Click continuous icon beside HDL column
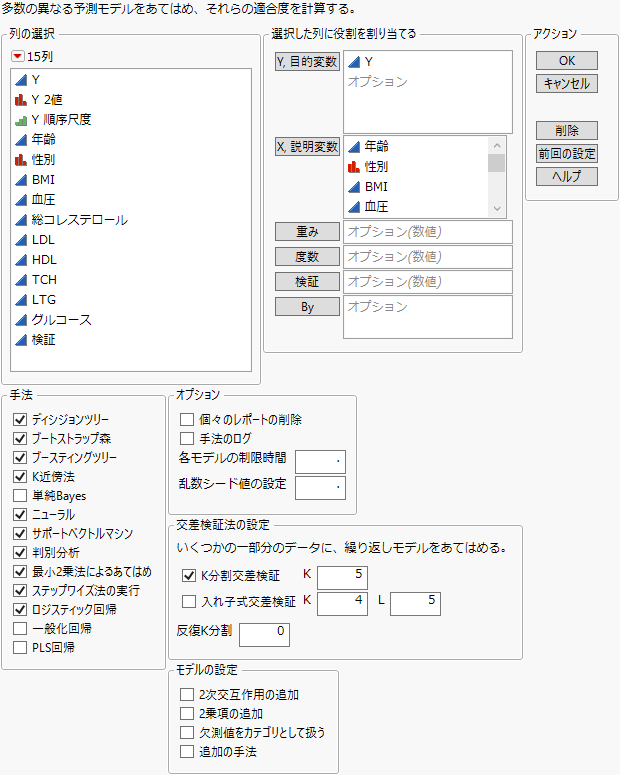This screenshot has height=775, width=620. (x=21, y=260)
